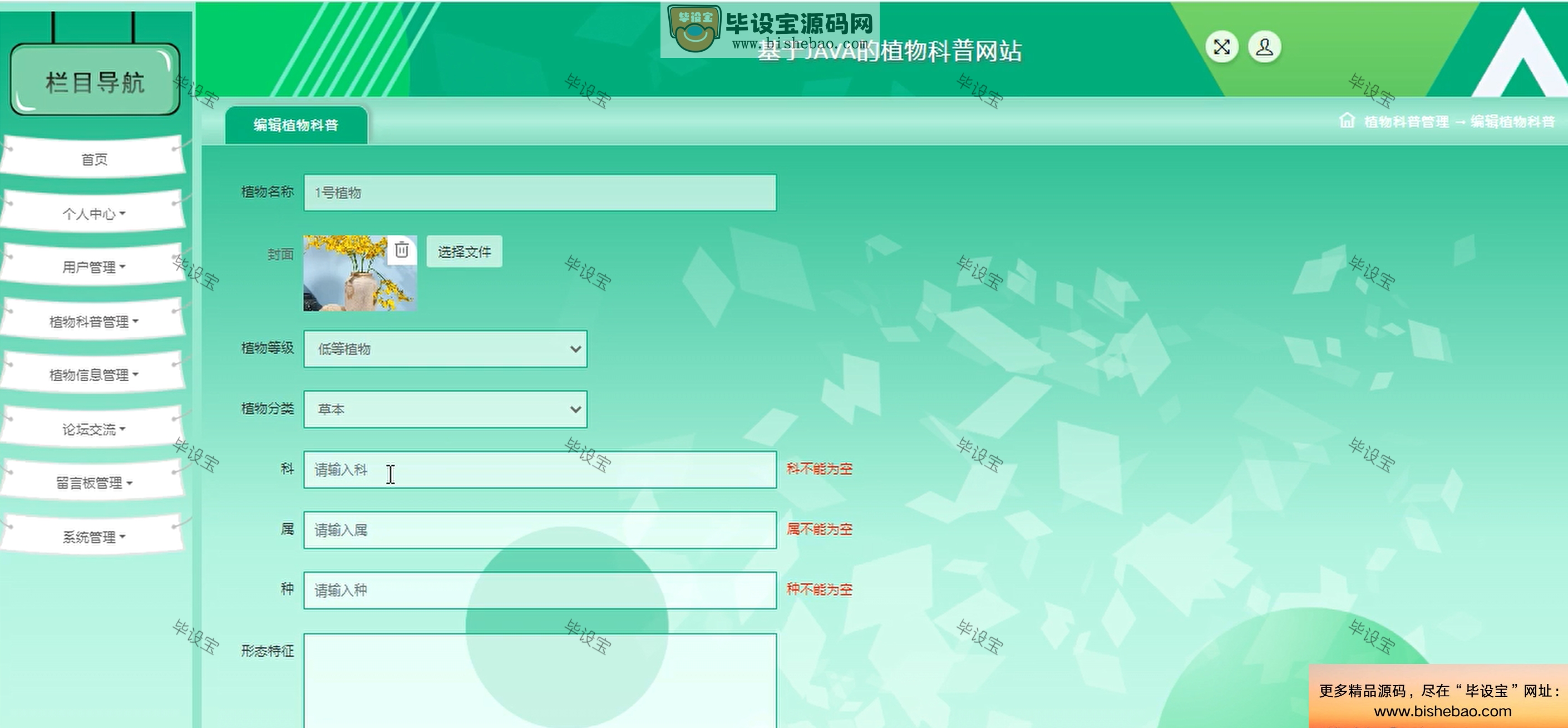Expand the 个人中心 menu
Image resolution: width=1568 pixels, height=728 pixels.
tap(93, 213)
